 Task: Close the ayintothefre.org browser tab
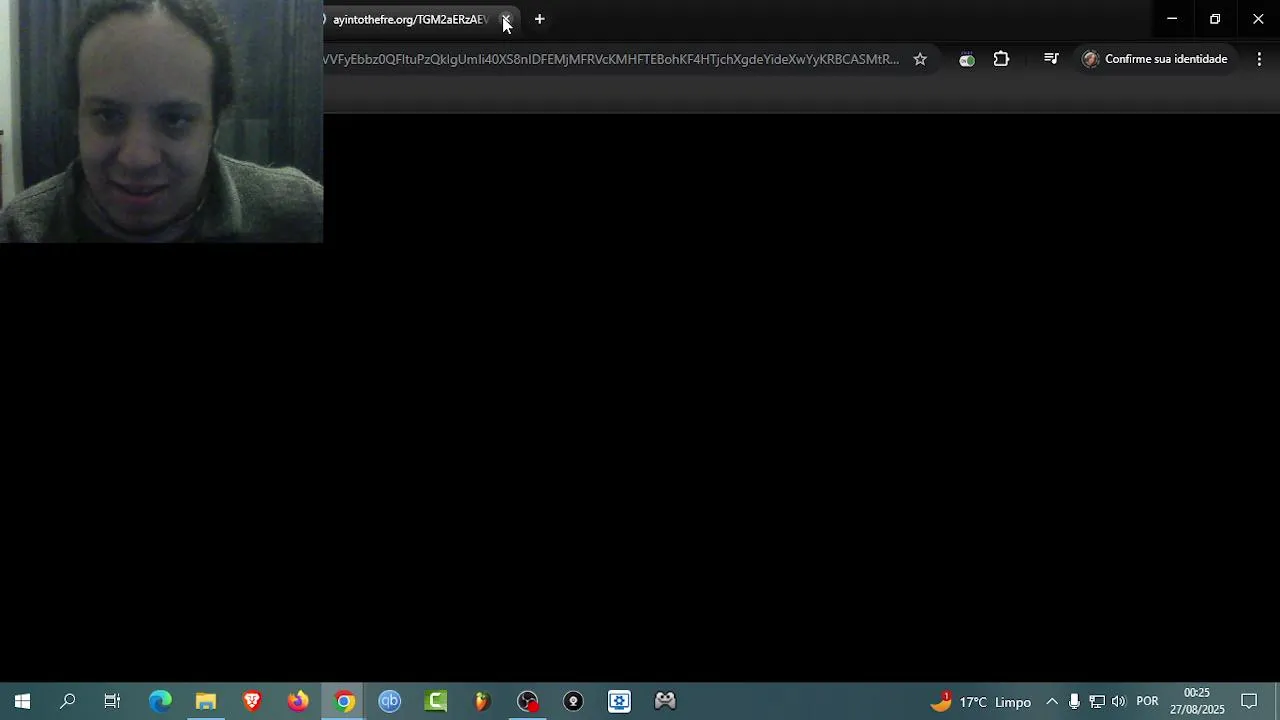pos(506,19)
